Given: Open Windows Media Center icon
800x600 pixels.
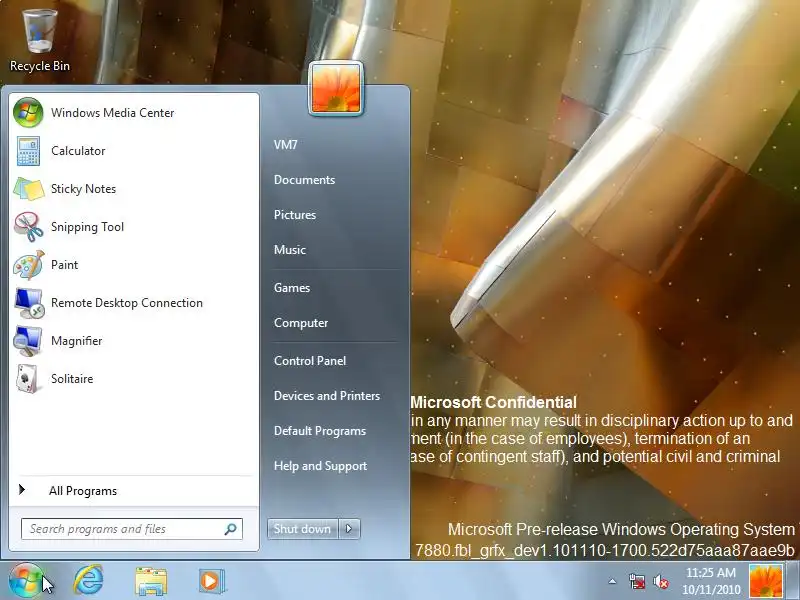Looking at the screenshot, I should point(28,113).
